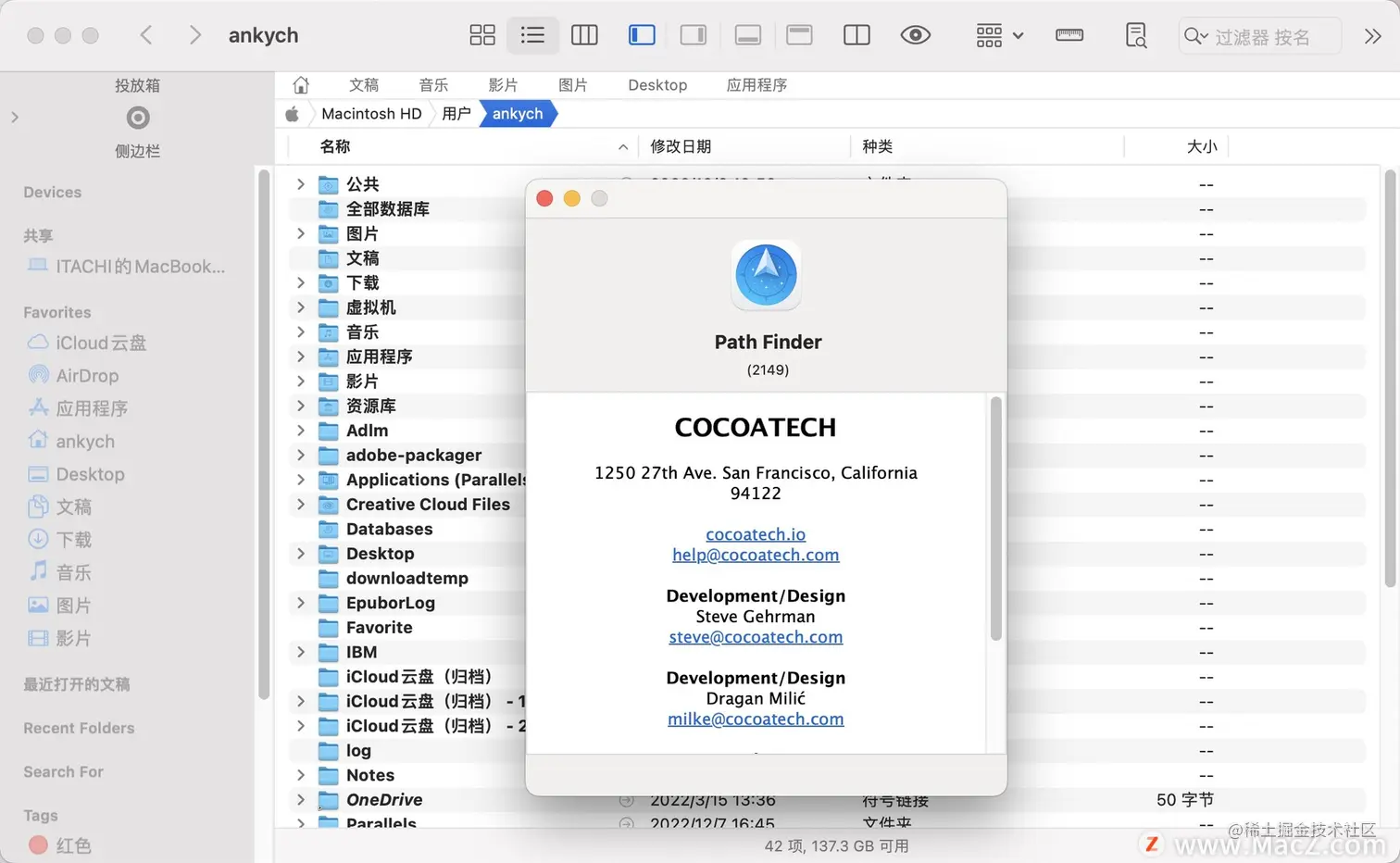Expand the Creative Cloud Files folder
The image size is (1400, 863).
(x=300, y=505)
